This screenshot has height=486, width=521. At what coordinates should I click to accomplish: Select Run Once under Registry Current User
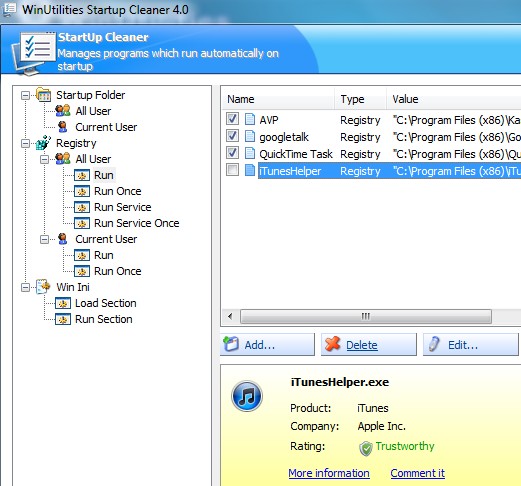click(118, 271)
